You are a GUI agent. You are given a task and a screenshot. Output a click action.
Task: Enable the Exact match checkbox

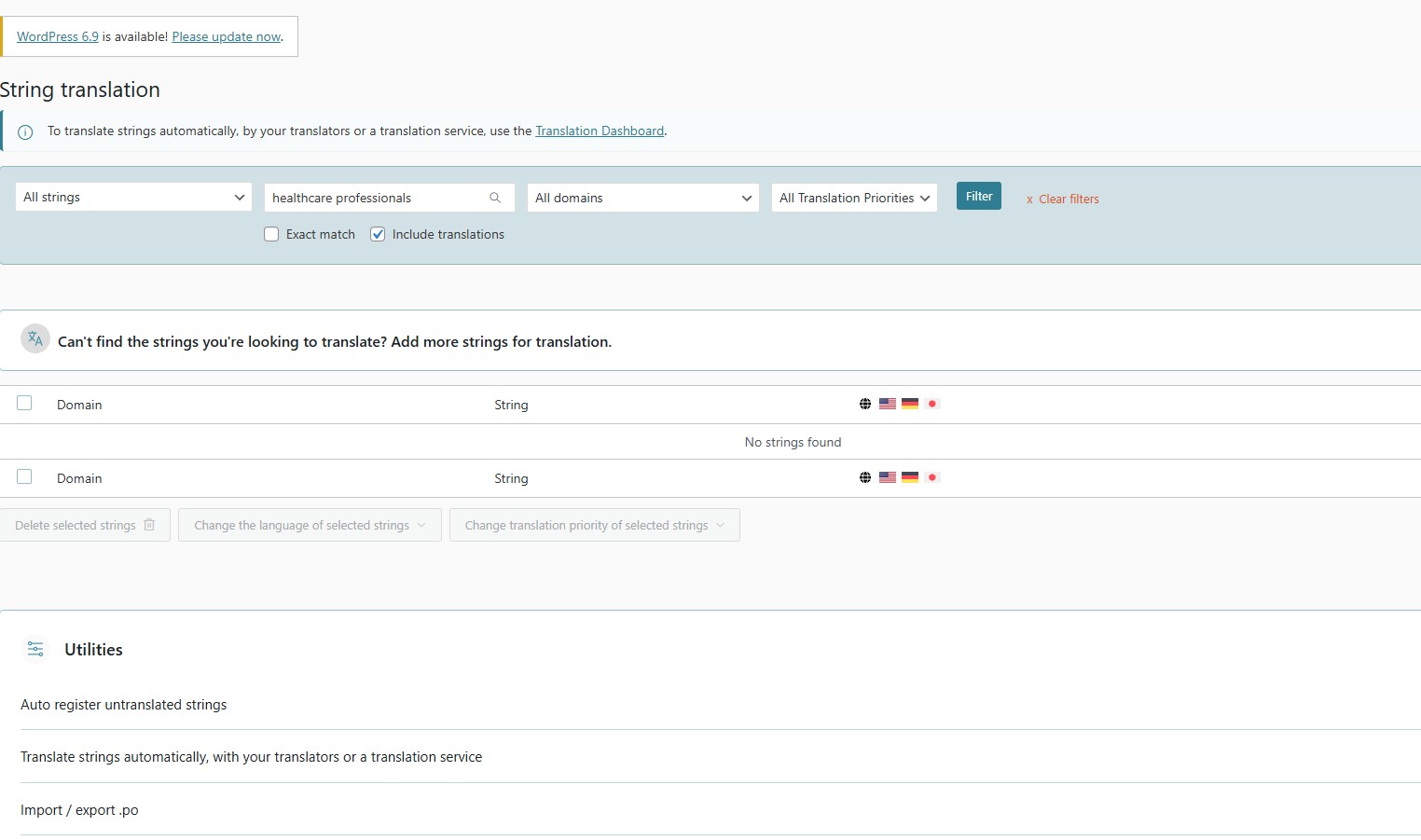[271, 234]
